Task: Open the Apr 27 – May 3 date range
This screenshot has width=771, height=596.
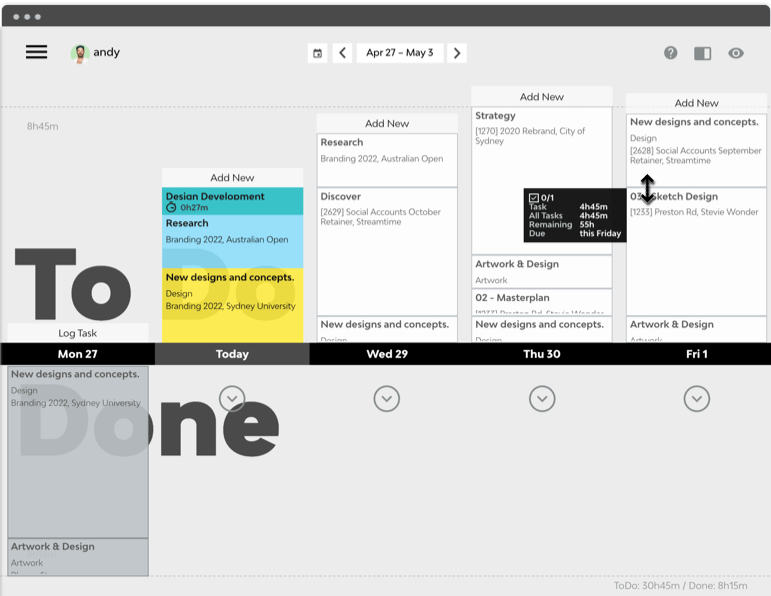Action: click(x=399, y=53)
